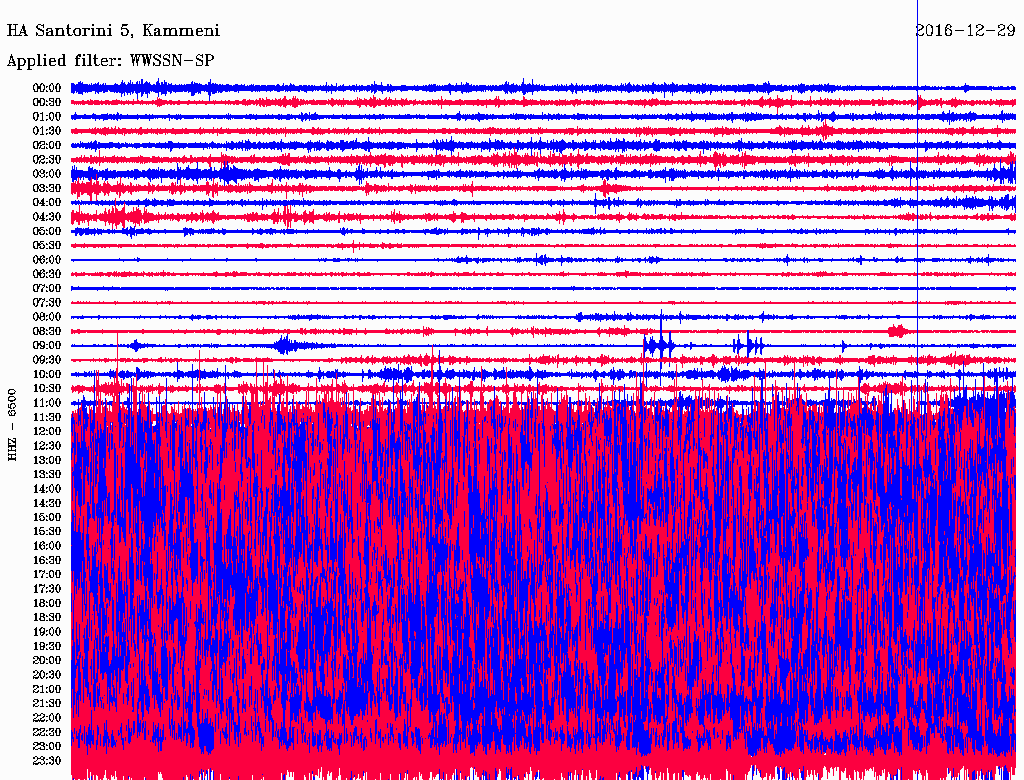Select the 04:30 time row label
The height and width of the screenshot is (780, 1024).
pyautogui.click(x=47, y=217)
